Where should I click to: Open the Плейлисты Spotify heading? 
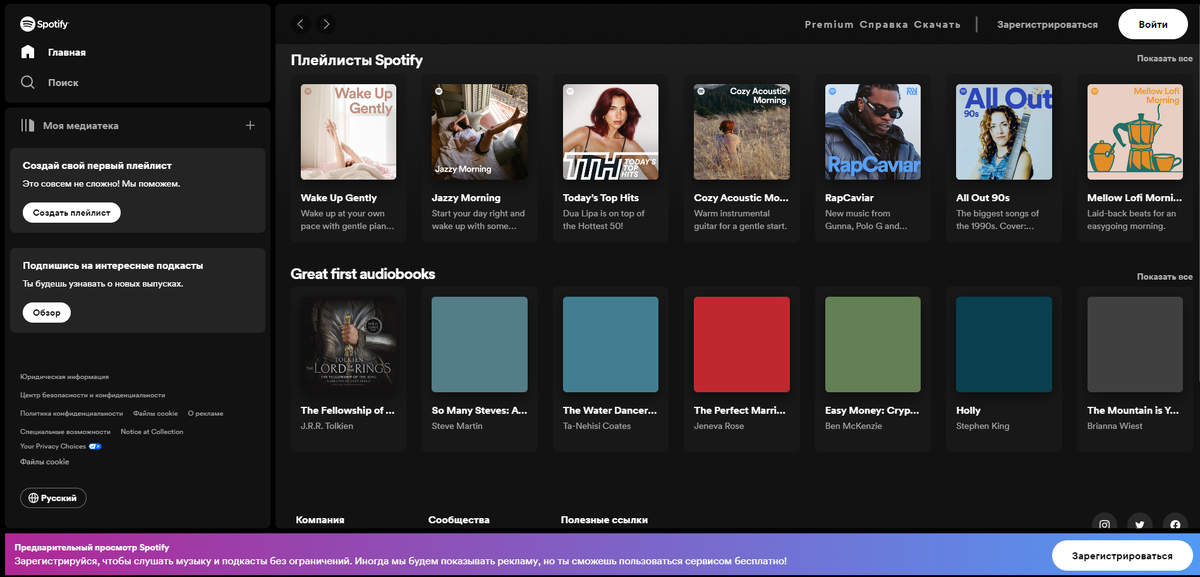[357, 60]
